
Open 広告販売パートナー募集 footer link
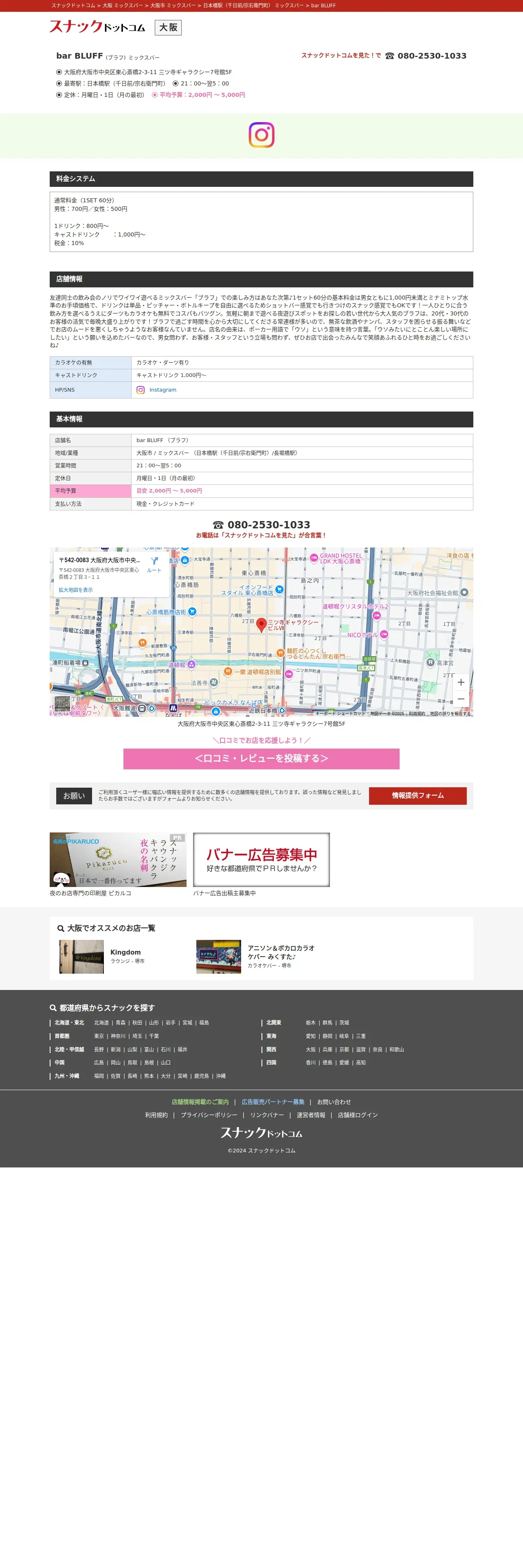tap(273, 1102)
